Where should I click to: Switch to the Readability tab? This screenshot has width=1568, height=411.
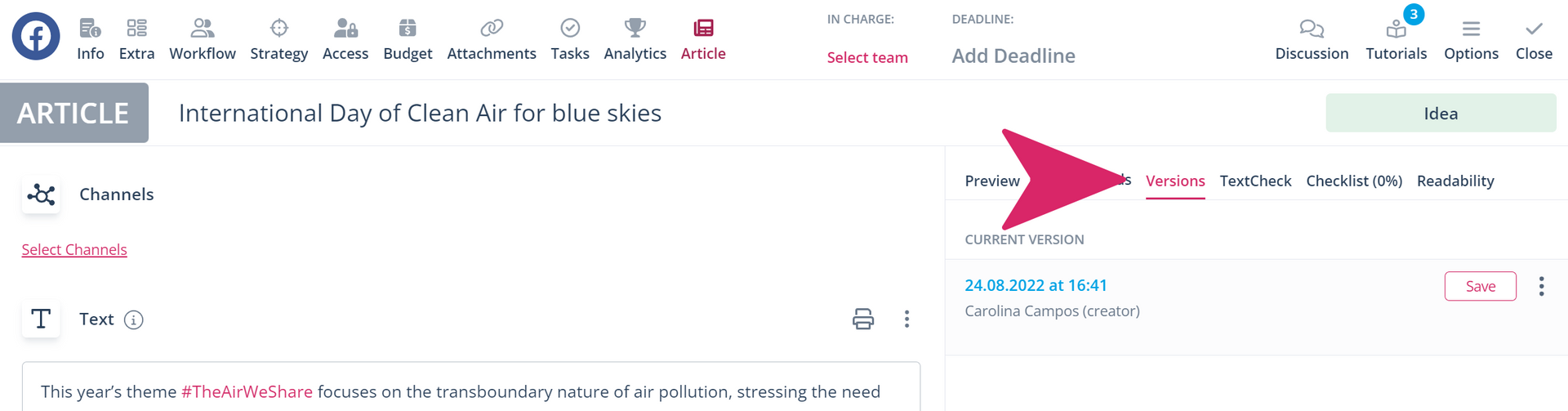(1455, 181)
